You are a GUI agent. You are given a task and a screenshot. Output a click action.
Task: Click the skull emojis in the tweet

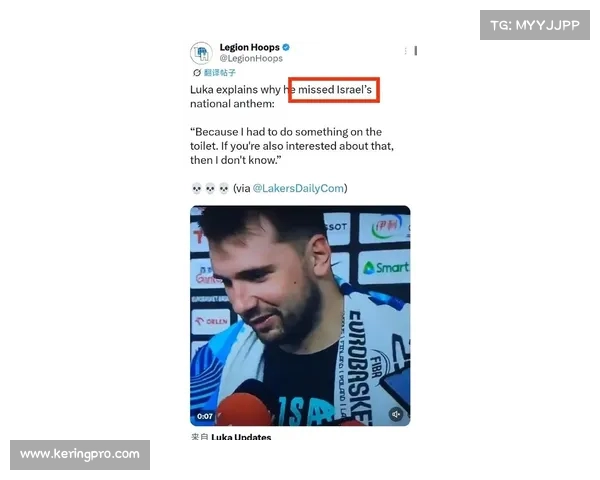[x=210, y=188]
